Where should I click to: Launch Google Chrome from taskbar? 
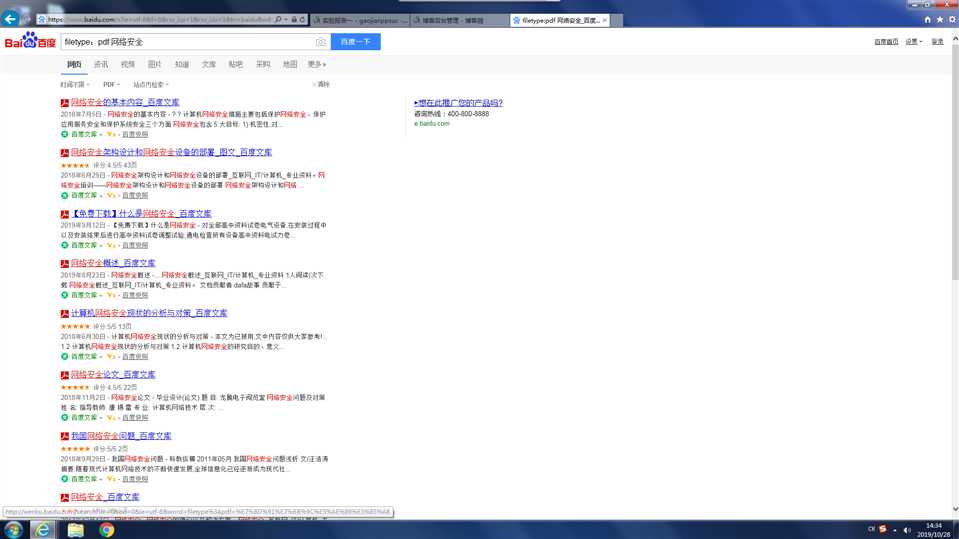click(x=107, y=530)
